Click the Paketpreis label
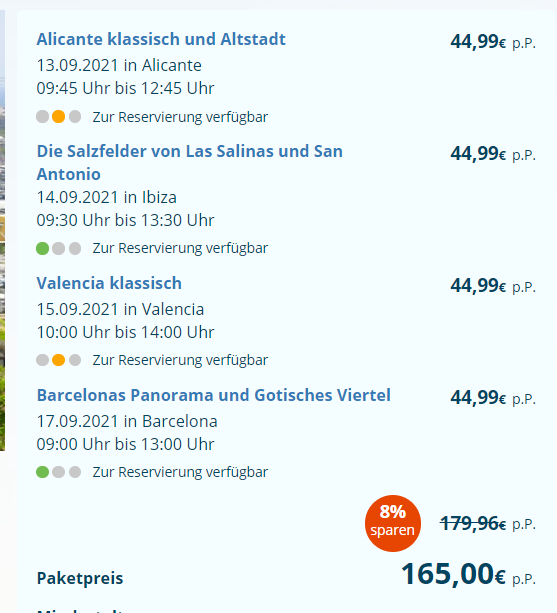This screenshot has height=613, width=557. (80, 578)
